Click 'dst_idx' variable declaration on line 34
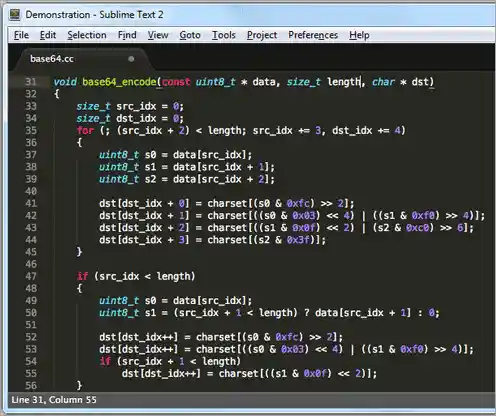This screenshot has width=496, height=416. (136, 118)
